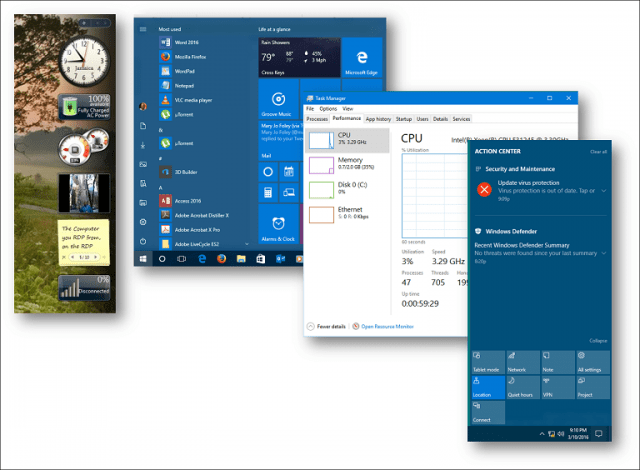The height and width of the screenshot is (470, 640).
Task: Click the Start button on taskbar
Action: tap(143, 259)
